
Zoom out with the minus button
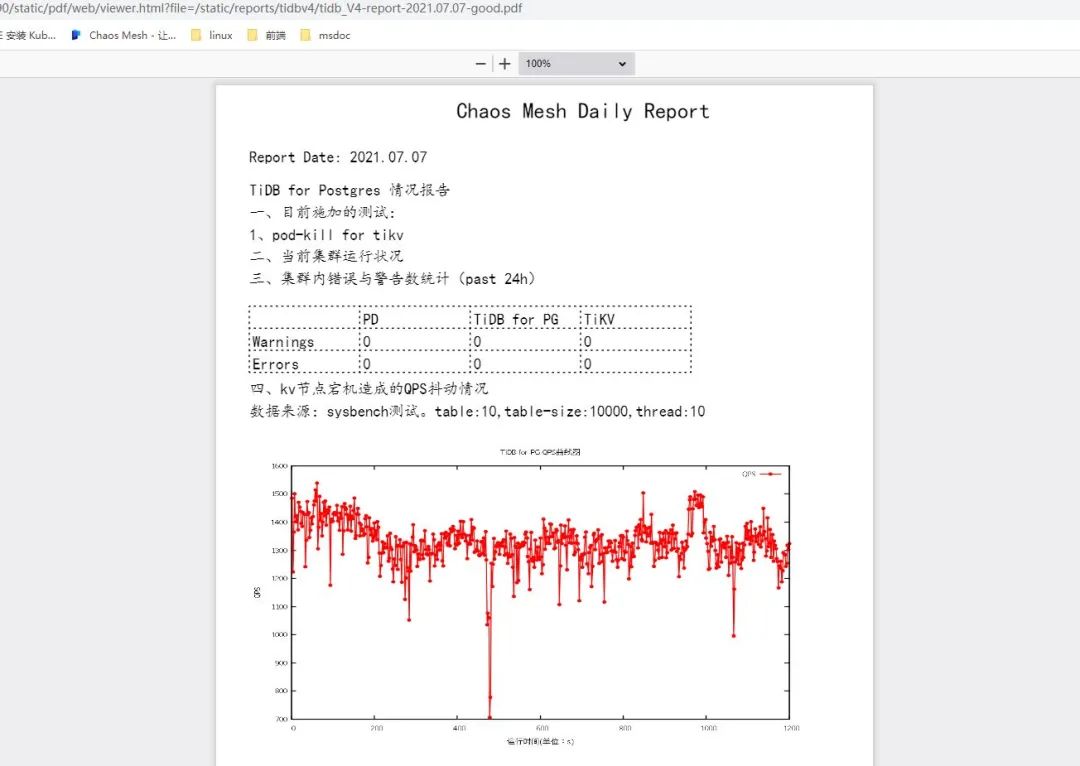(481, 63)
